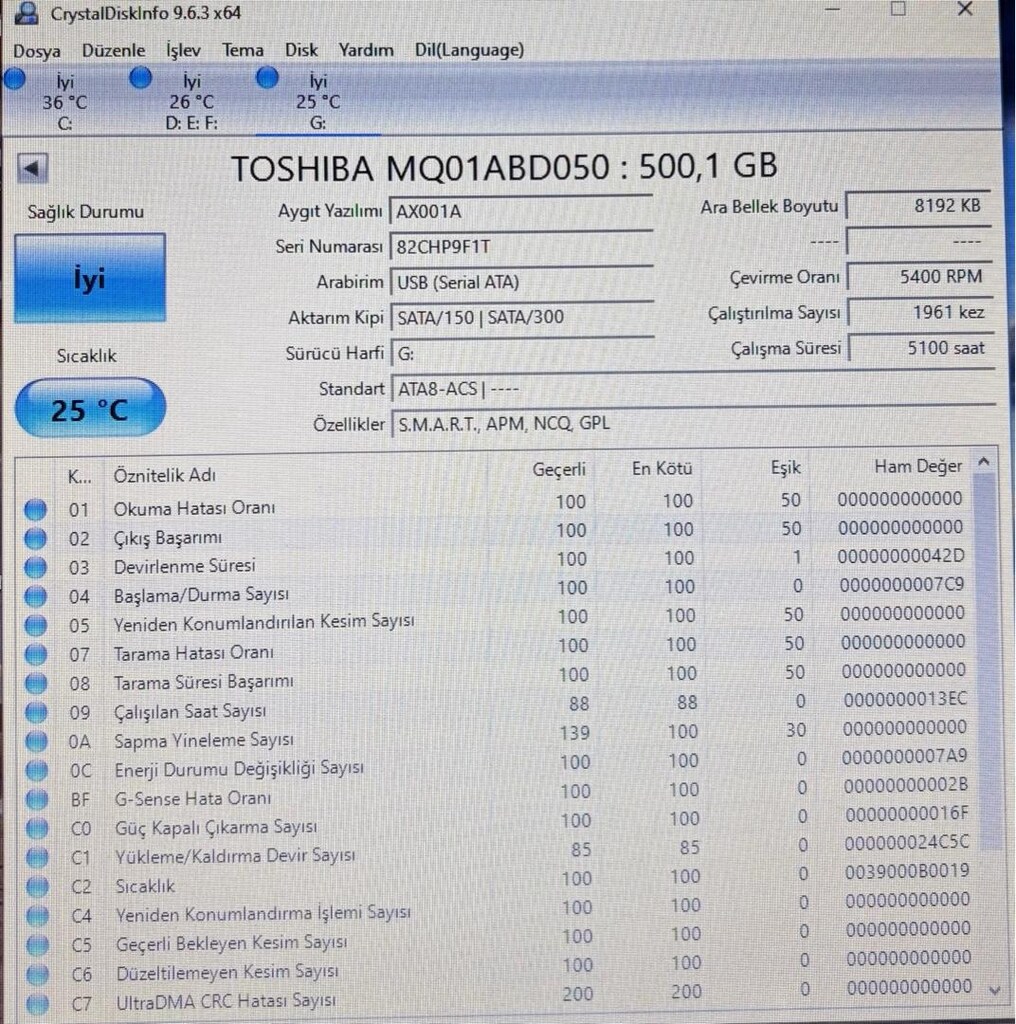The height and width of the screenshot is (1024, 1016).
Task: Click status orb of Çalışılan Saat Sayısı row
Action: pyautogui.click(x=36, y=712)
